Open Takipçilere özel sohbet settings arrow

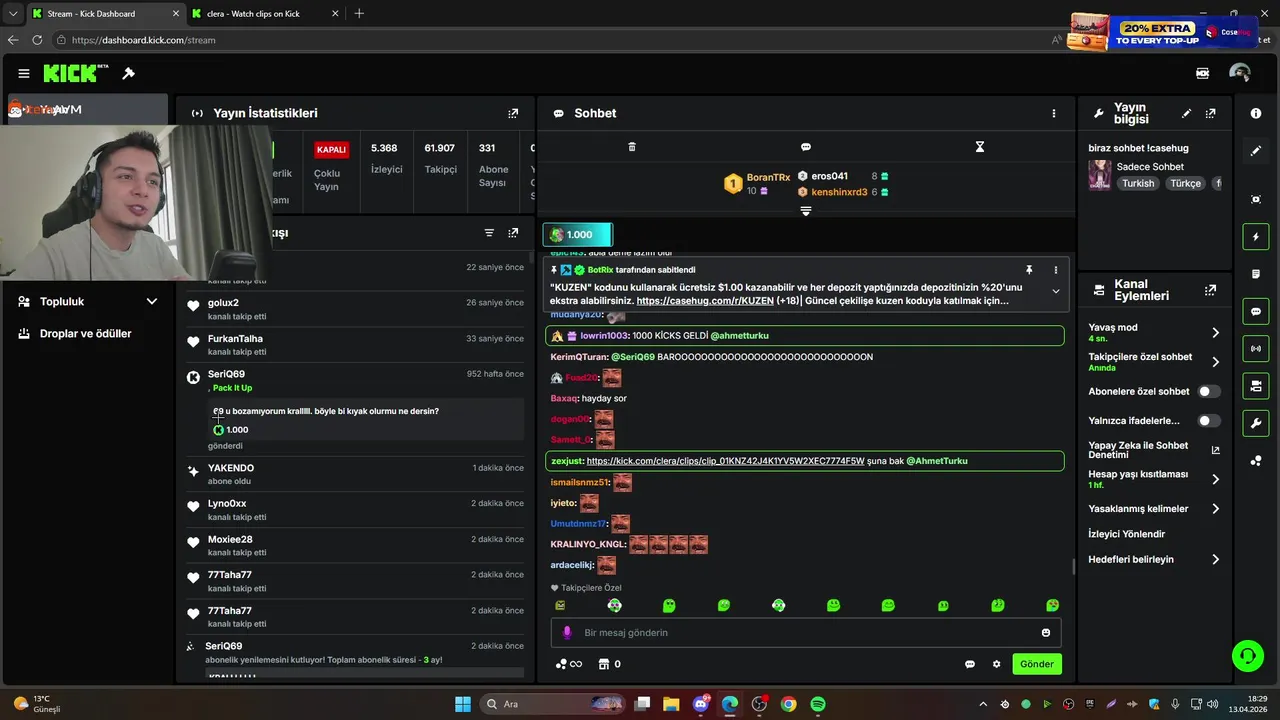click(x=1216, y=362)
